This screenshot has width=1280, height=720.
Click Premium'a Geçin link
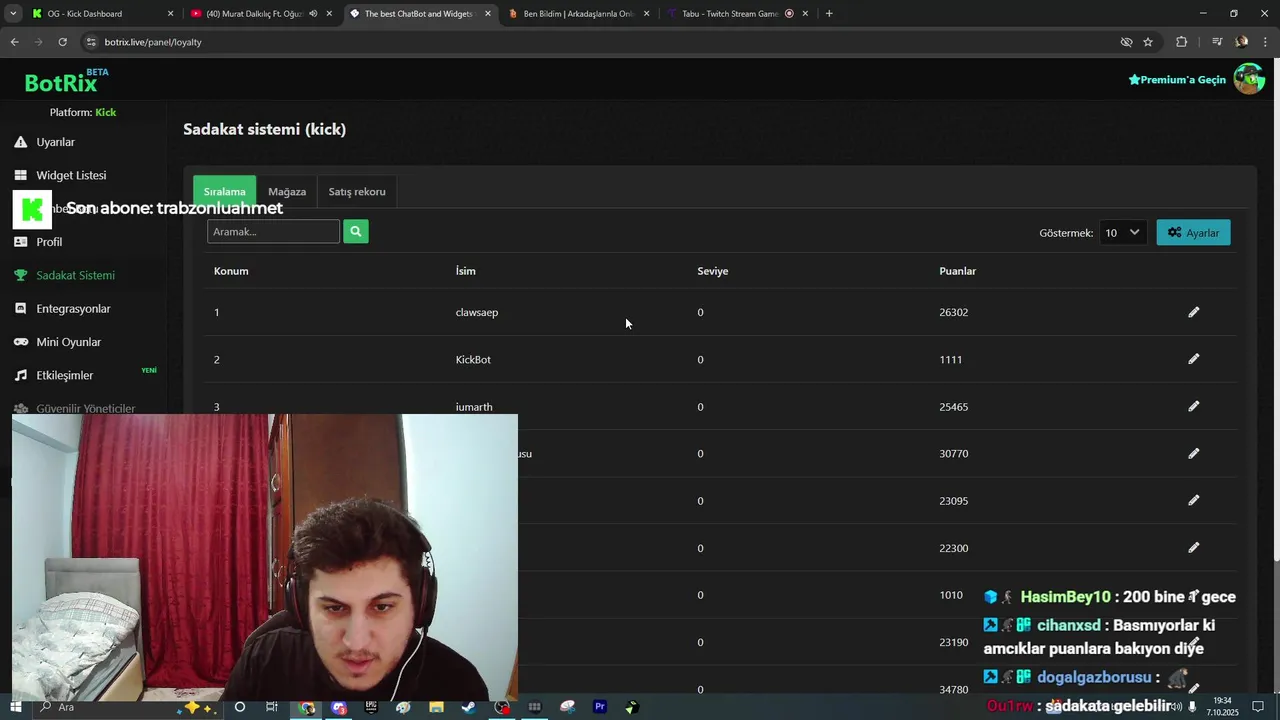point(1177,80)
